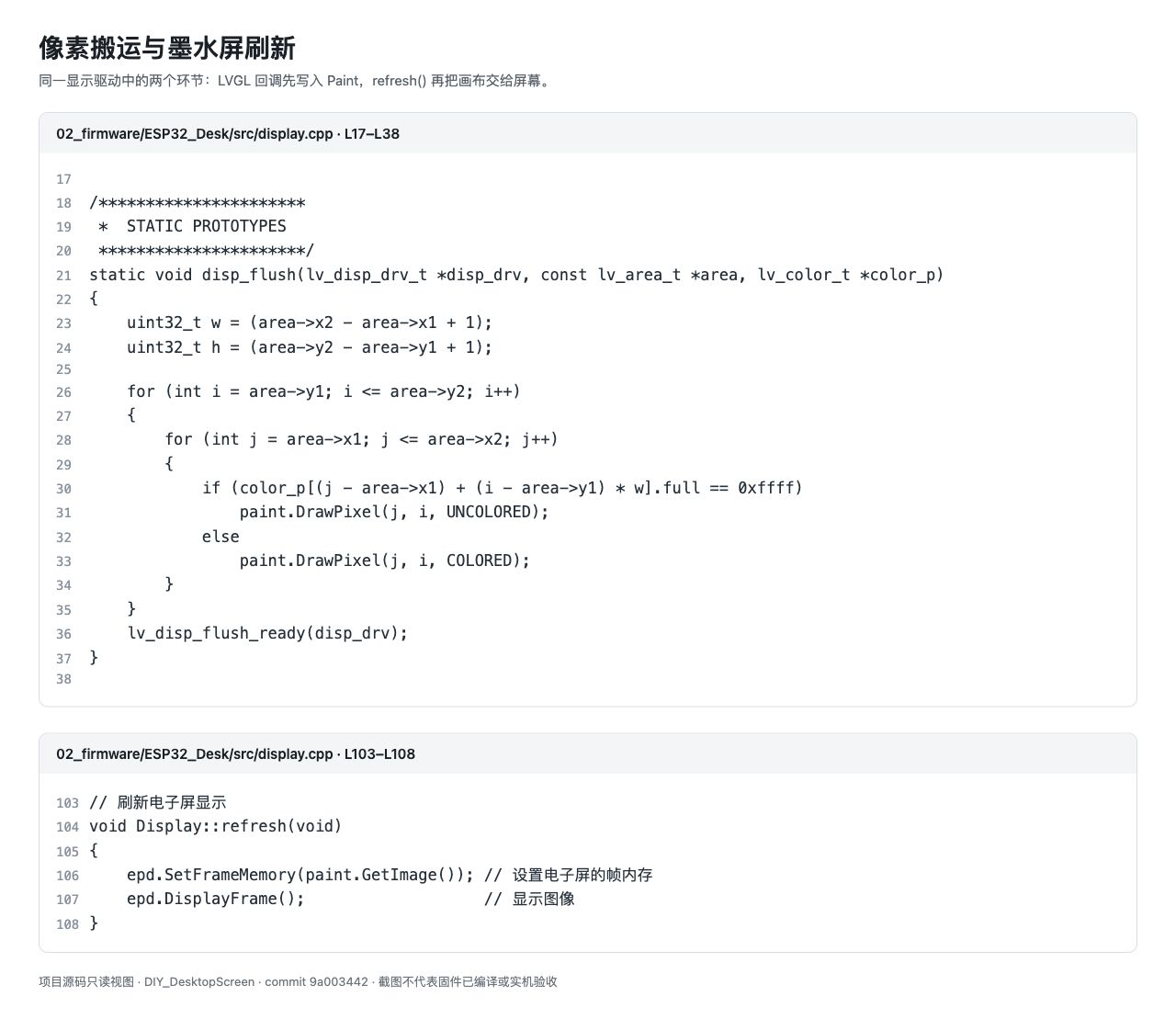Click the uint32_t w assignment line
1176x1019 pixels.
(310, 323)
